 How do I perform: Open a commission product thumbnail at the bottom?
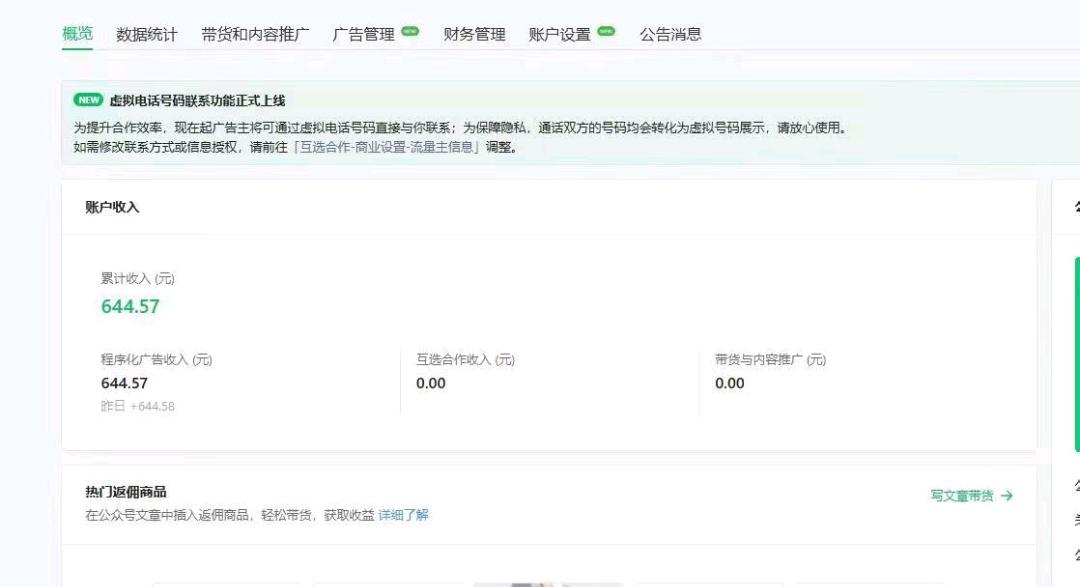coord(546,582)
